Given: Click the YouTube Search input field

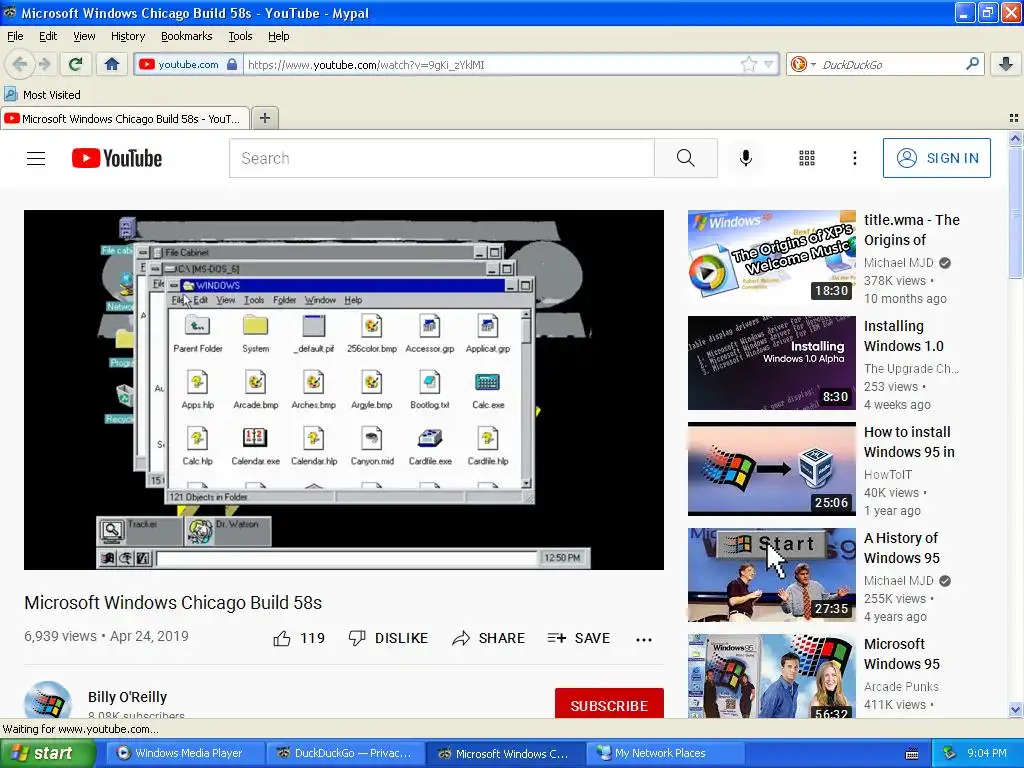Looking at the screenshot, I should click(x=441, y=158).
